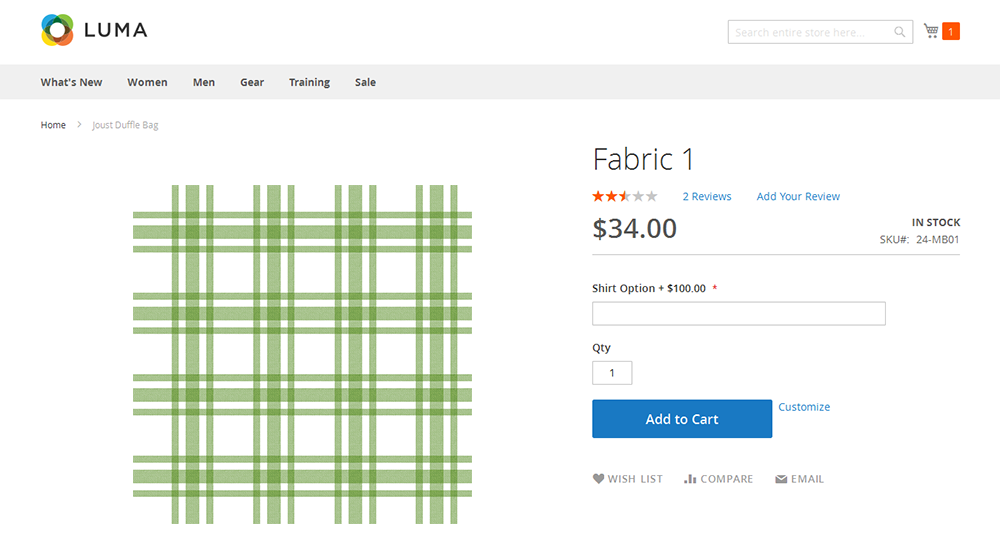The height and width of the screenshot is (553, 1000).
Task: Focus the Shirt Option text field
Action: click(739, 313)
